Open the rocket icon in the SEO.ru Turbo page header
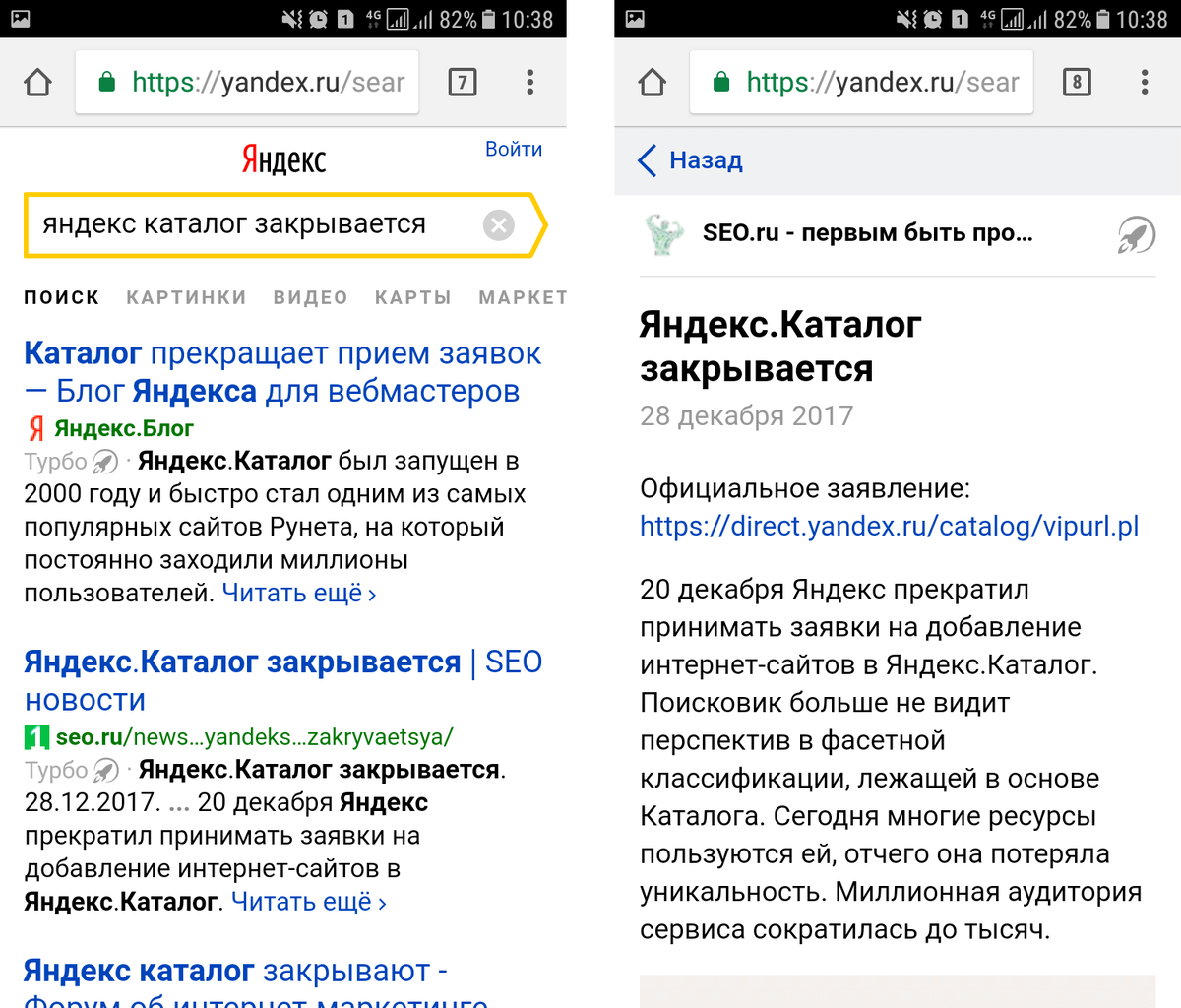This screenshot has height=1008, width=1181. pos(1138,234)
